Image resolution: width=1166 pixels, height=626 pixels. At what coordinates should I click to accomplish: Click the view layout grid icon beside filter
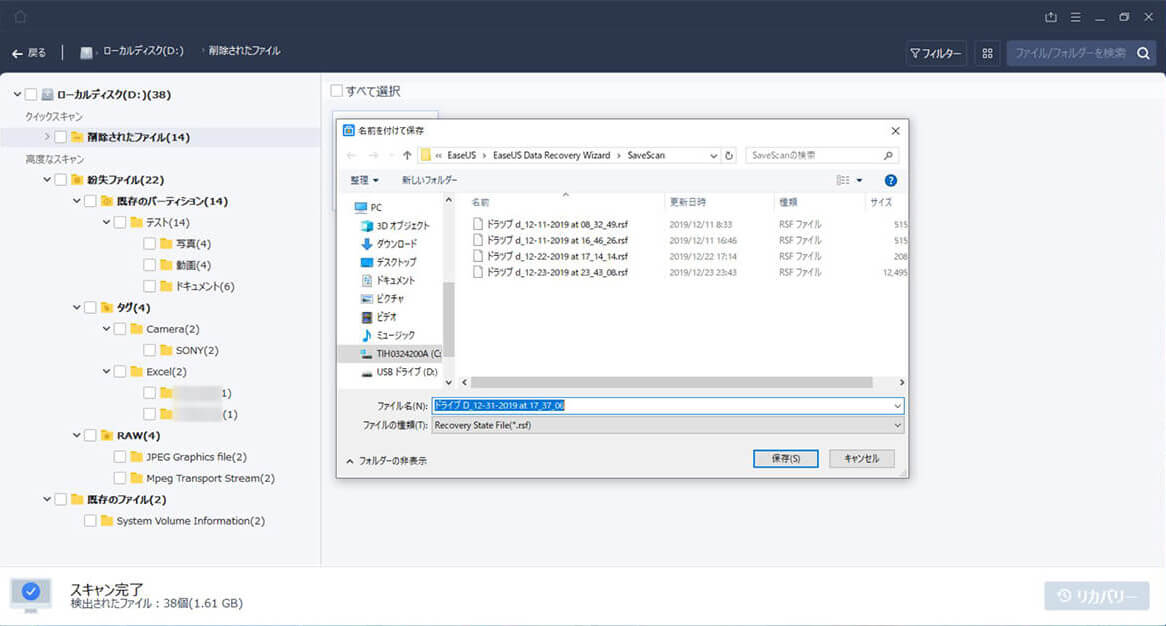pos(987,52)
